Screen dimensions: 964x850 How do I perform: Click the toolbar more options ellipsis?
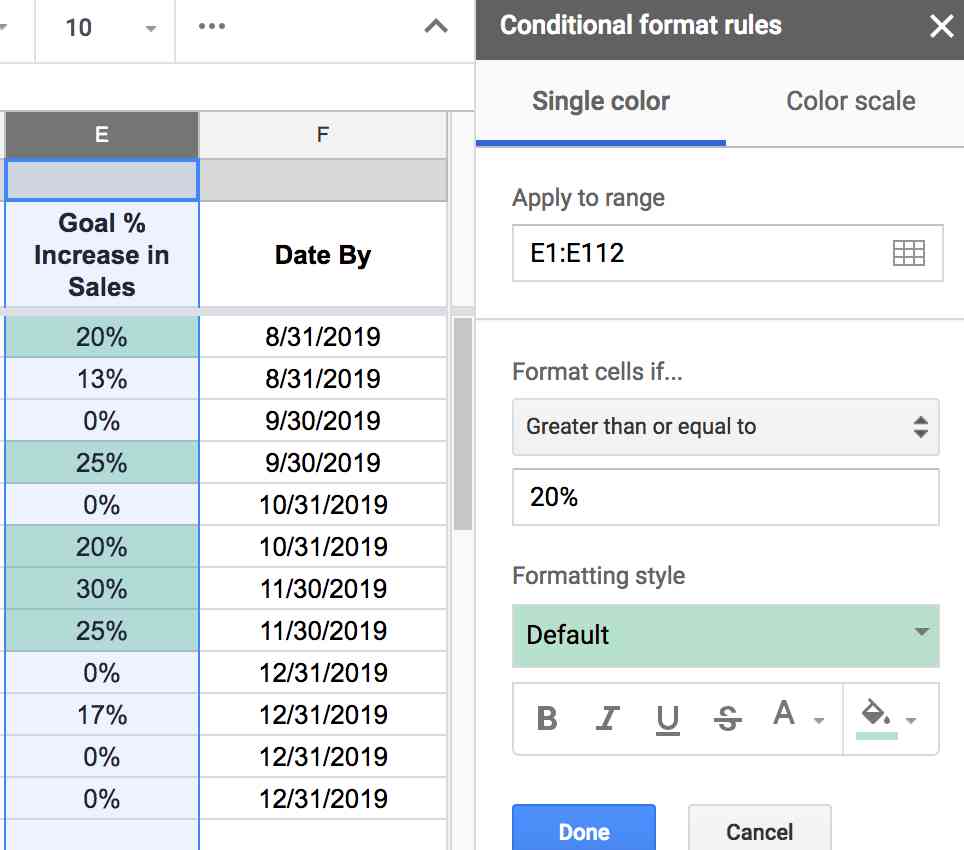point(211,27)
